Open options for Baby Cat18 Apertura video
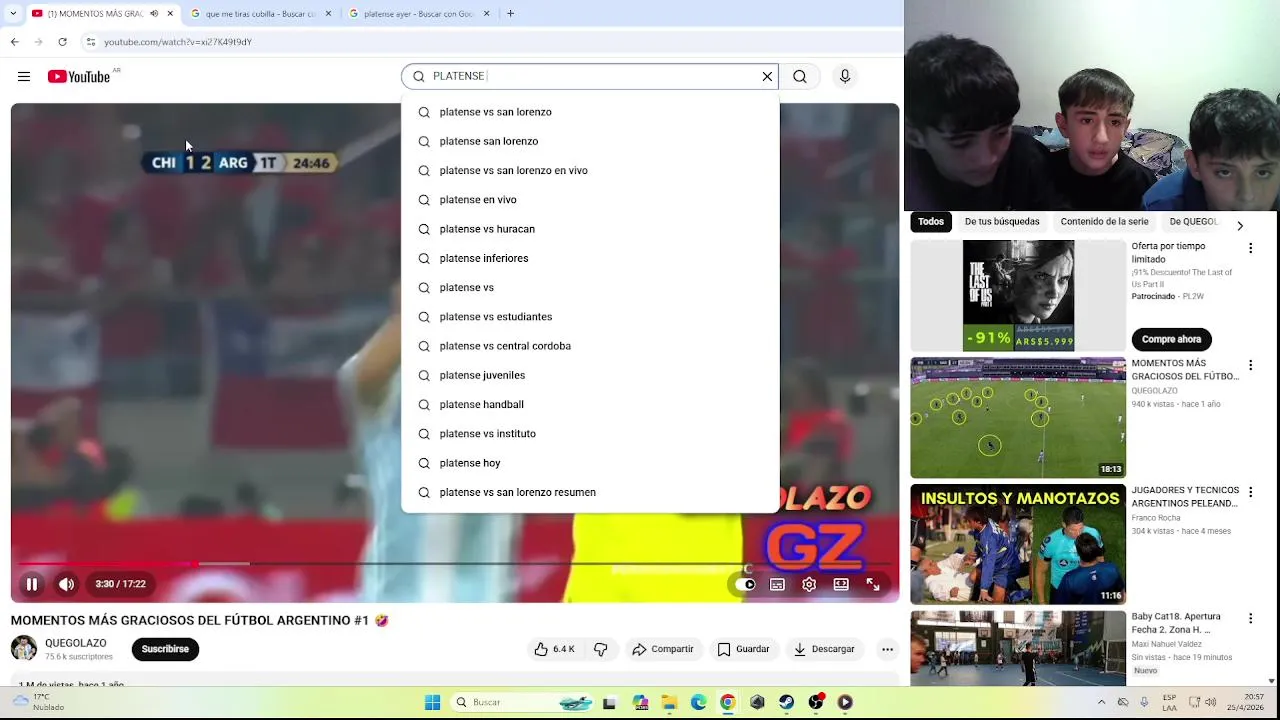Image resolution: width=1280 pixels, height=720 pixels. 1250,619
